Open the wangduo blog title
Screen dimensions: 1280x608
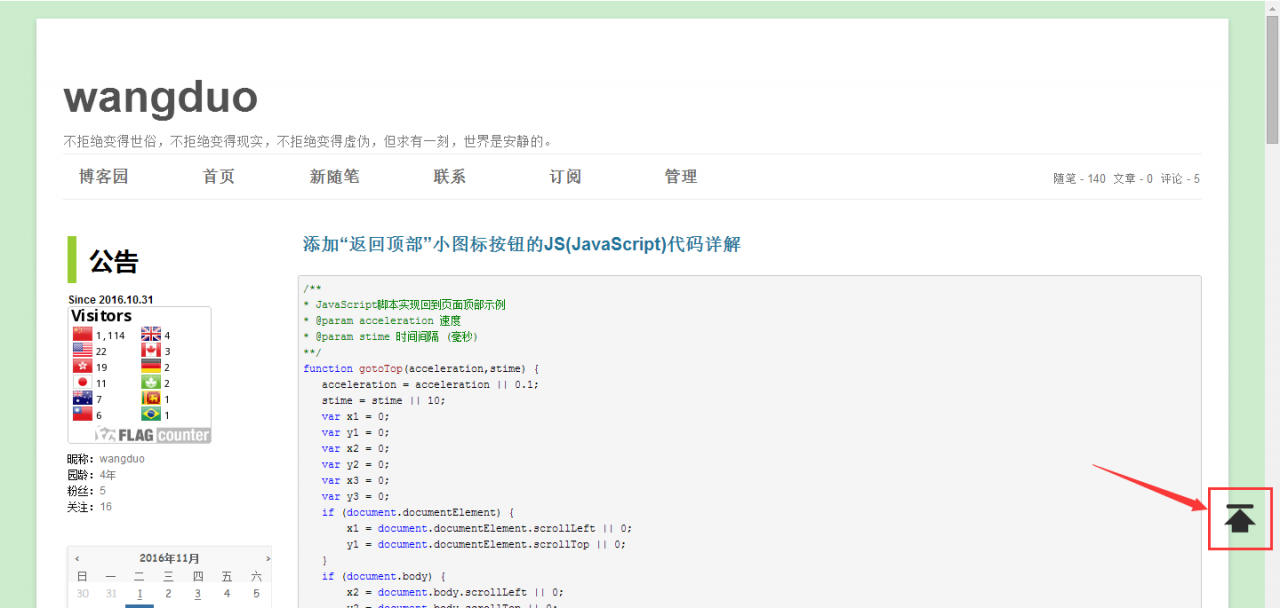pos(160,97)
